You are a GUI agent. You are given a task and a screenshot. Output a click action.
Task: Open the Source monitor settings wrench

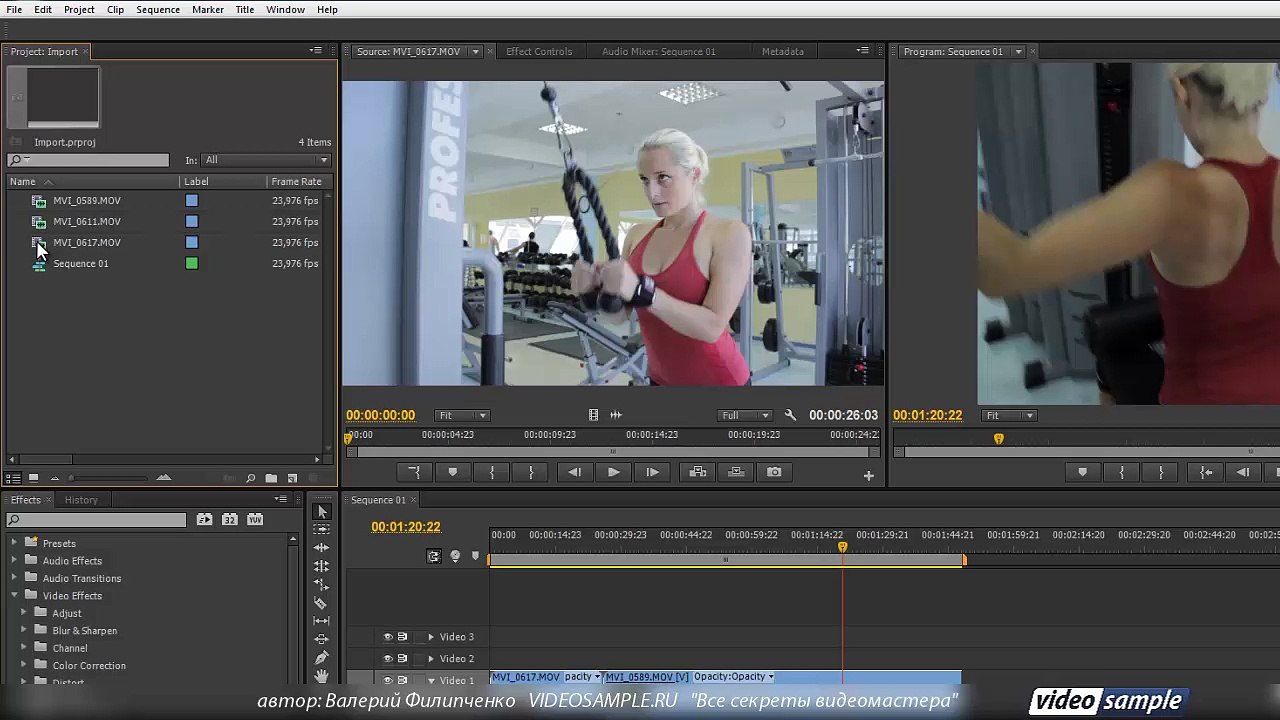click(x=790, y=415)
